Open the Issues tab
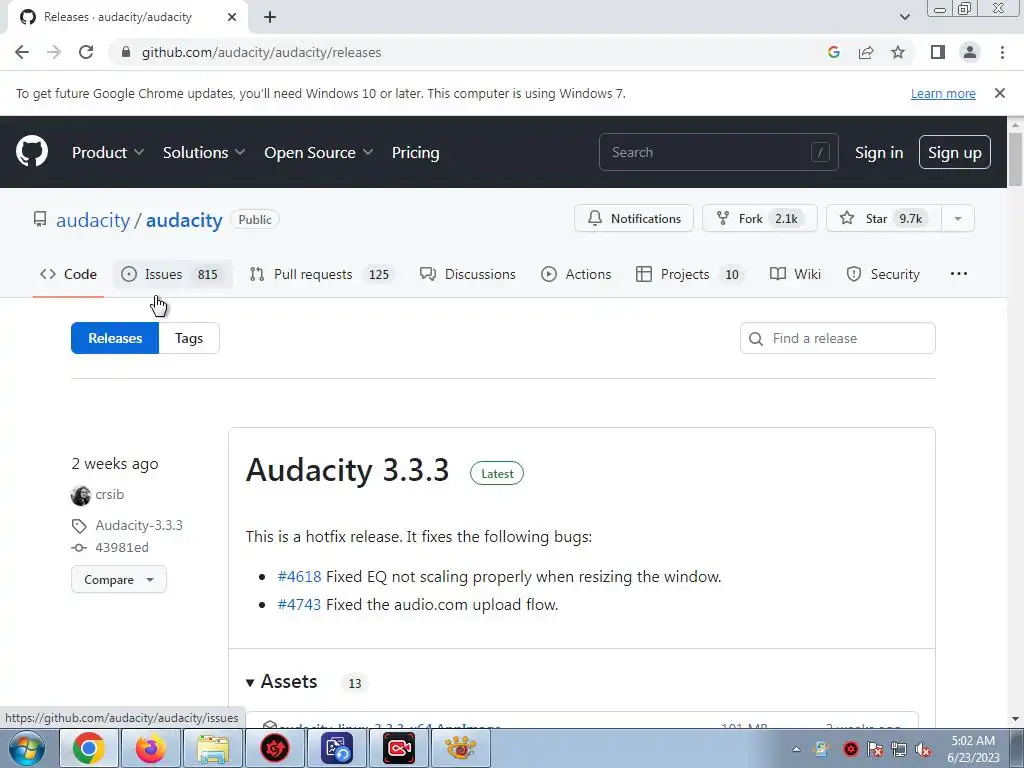The height and width of the screenshot is (768, 1024). tap(172, 274)
